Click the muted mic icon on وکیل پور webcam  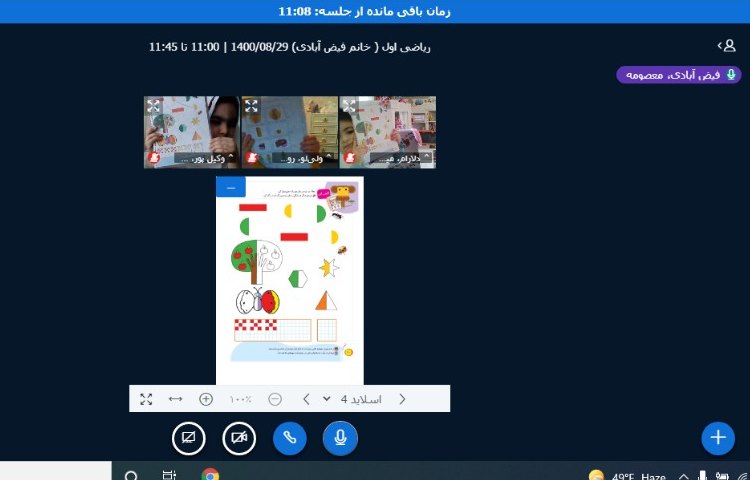coord(154,158)
